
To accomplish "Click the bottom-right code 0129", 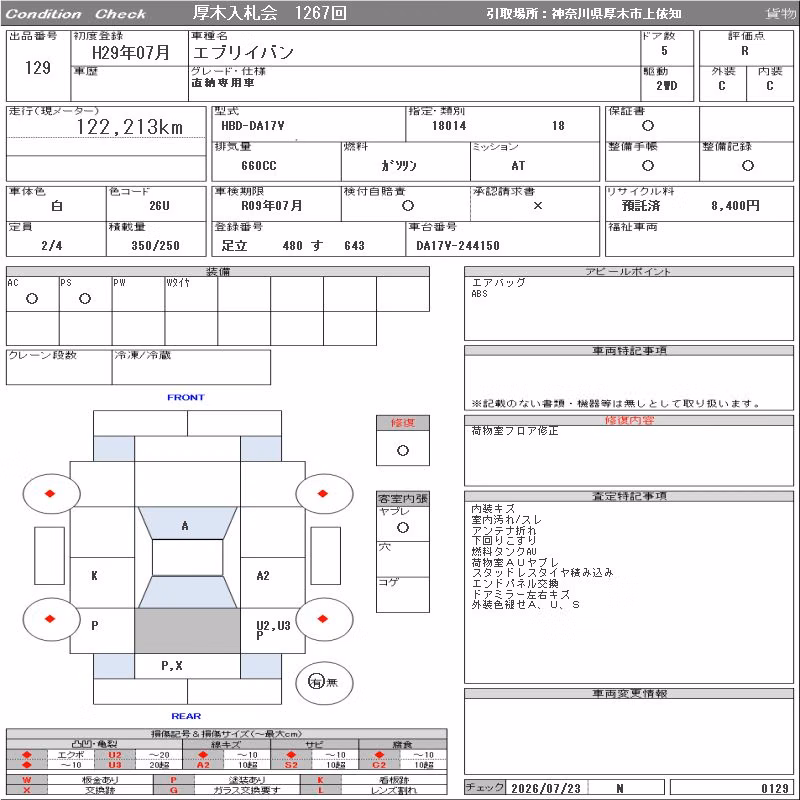I will coord(775,788).
